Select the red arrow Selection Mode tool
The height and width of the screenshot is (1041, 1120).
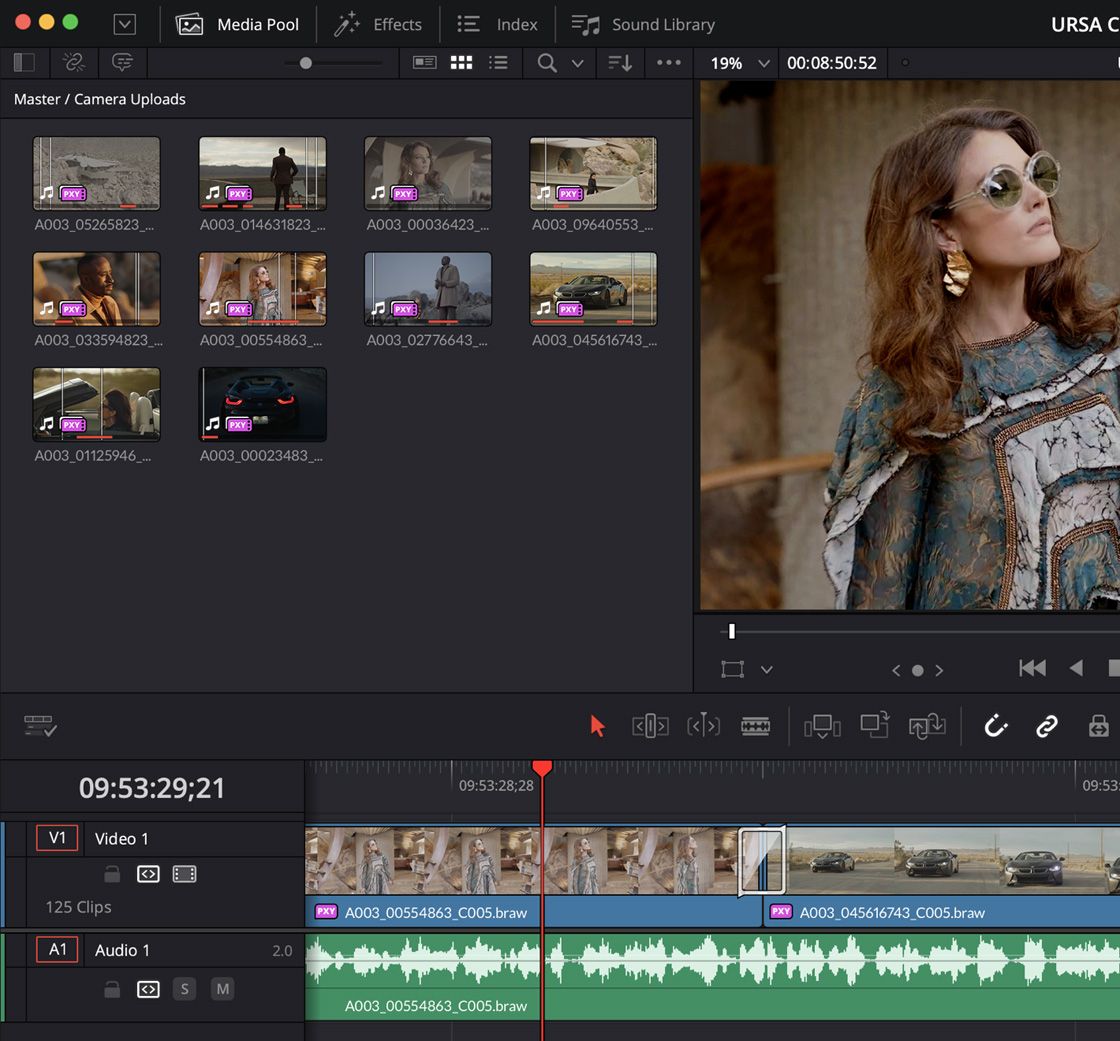[x=598, y=726]
